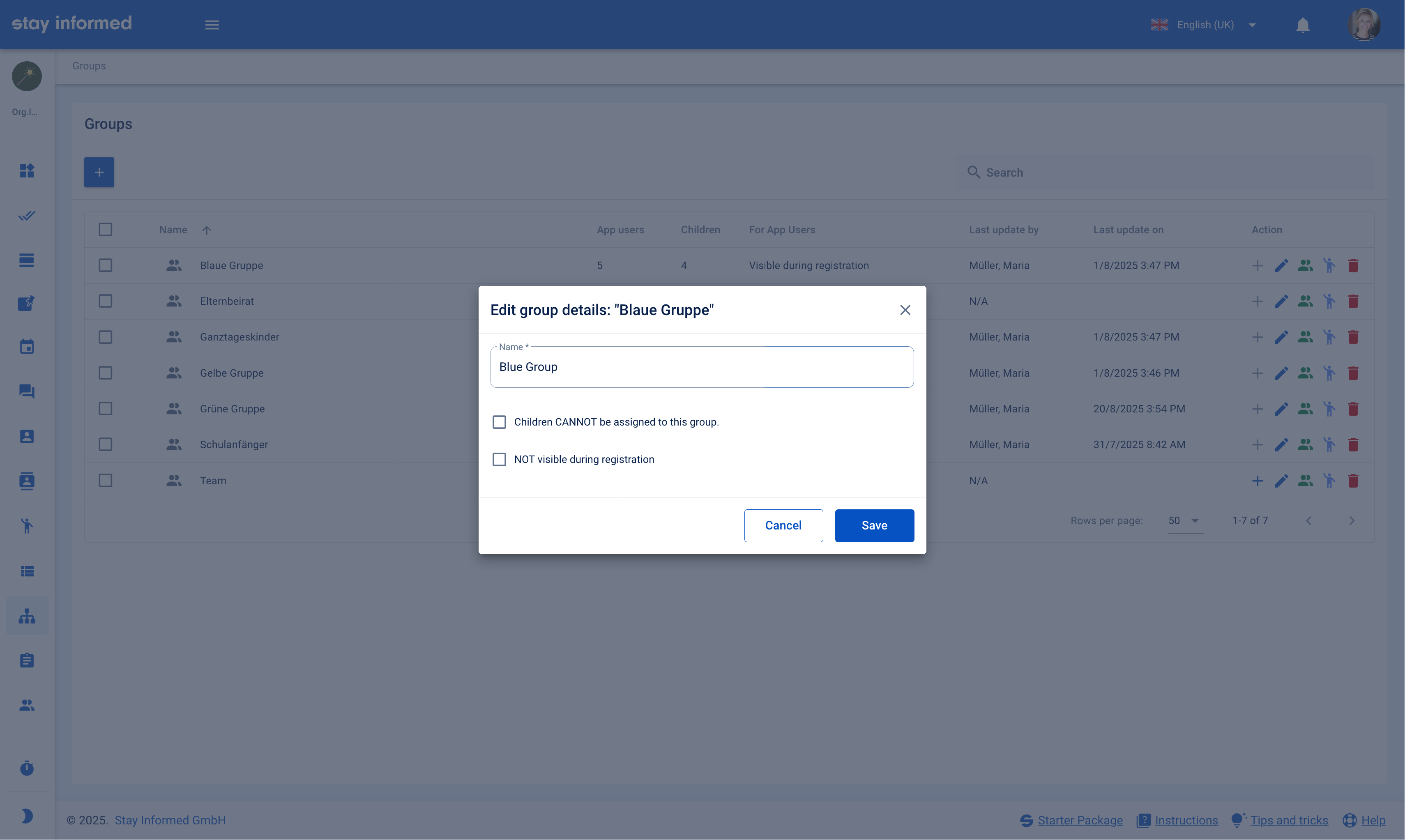Viewport: 1405px width, 840px height.
Task: Open the contacts book icon in sidebar
Action: click(x=27, y=481)
